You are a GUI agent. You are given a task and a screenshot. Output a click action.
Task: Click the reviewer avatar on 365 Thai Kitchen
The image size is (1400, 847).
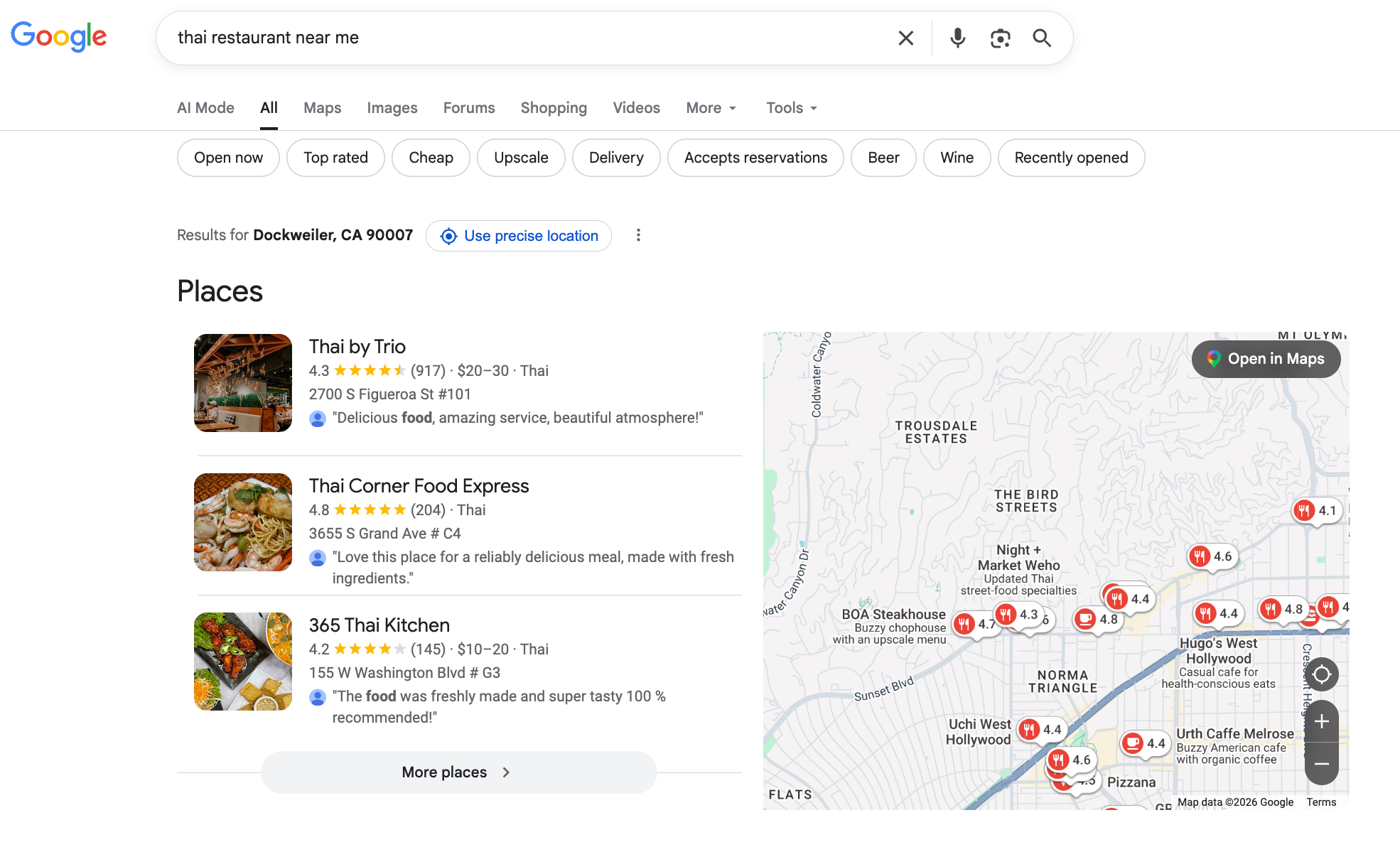click(x=318, y=697)
